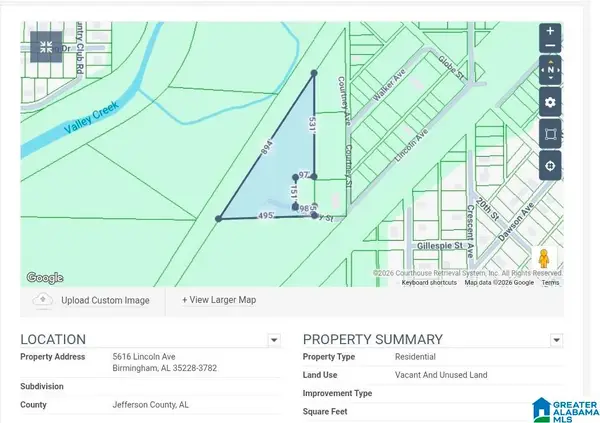
Task: Click the Google logo on the map
Action: coord(44,278)
